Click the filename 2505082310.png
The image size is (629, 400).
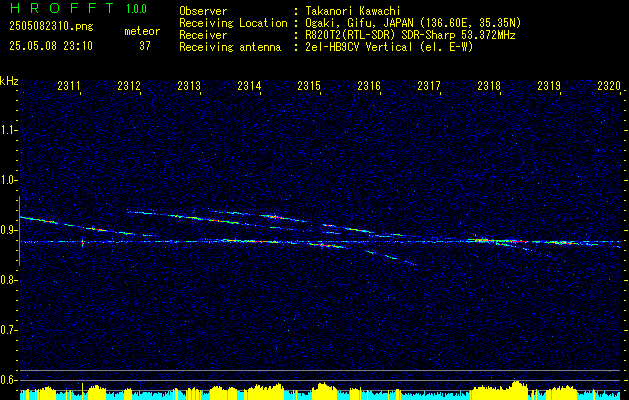[51, 26]
